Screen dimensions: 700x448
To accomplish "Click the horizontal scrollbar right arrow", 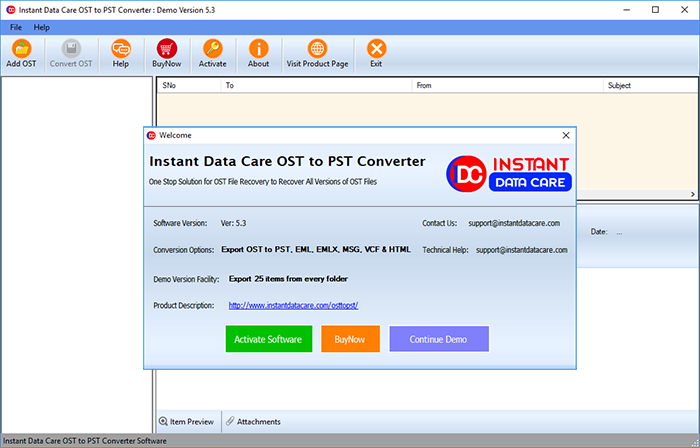I will click(x=693, y=194).
